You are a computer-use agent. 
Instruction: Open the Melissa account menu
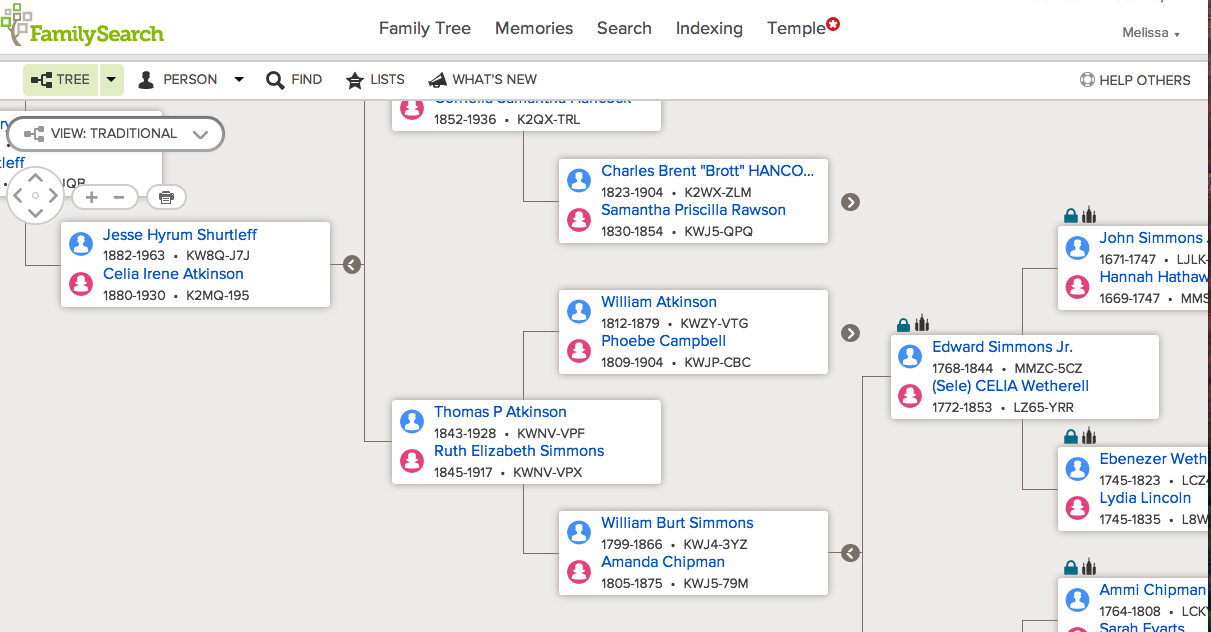click(x=1151, y=33)
